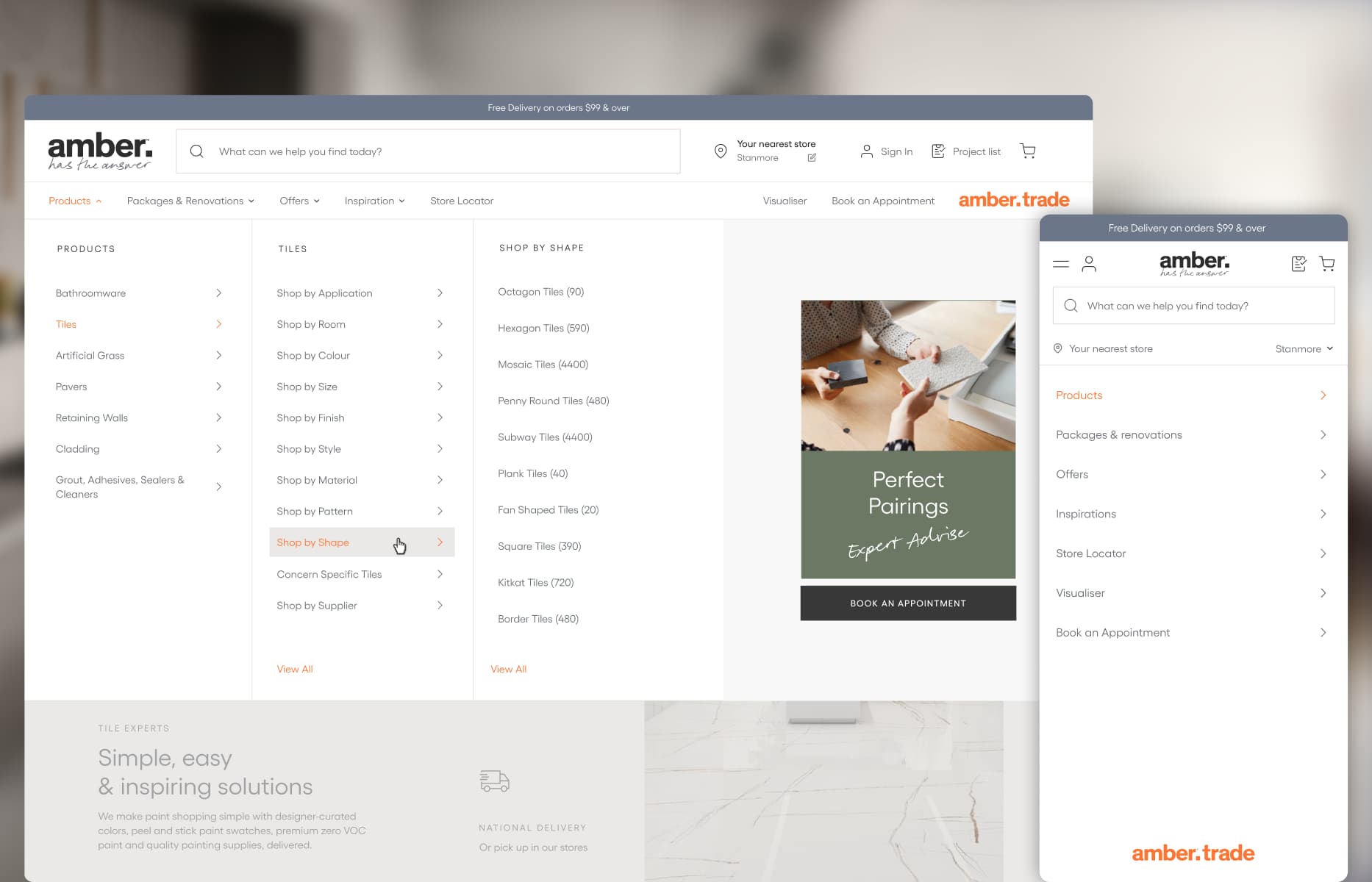Click the Project list clipboard icon

pos(938,151)
